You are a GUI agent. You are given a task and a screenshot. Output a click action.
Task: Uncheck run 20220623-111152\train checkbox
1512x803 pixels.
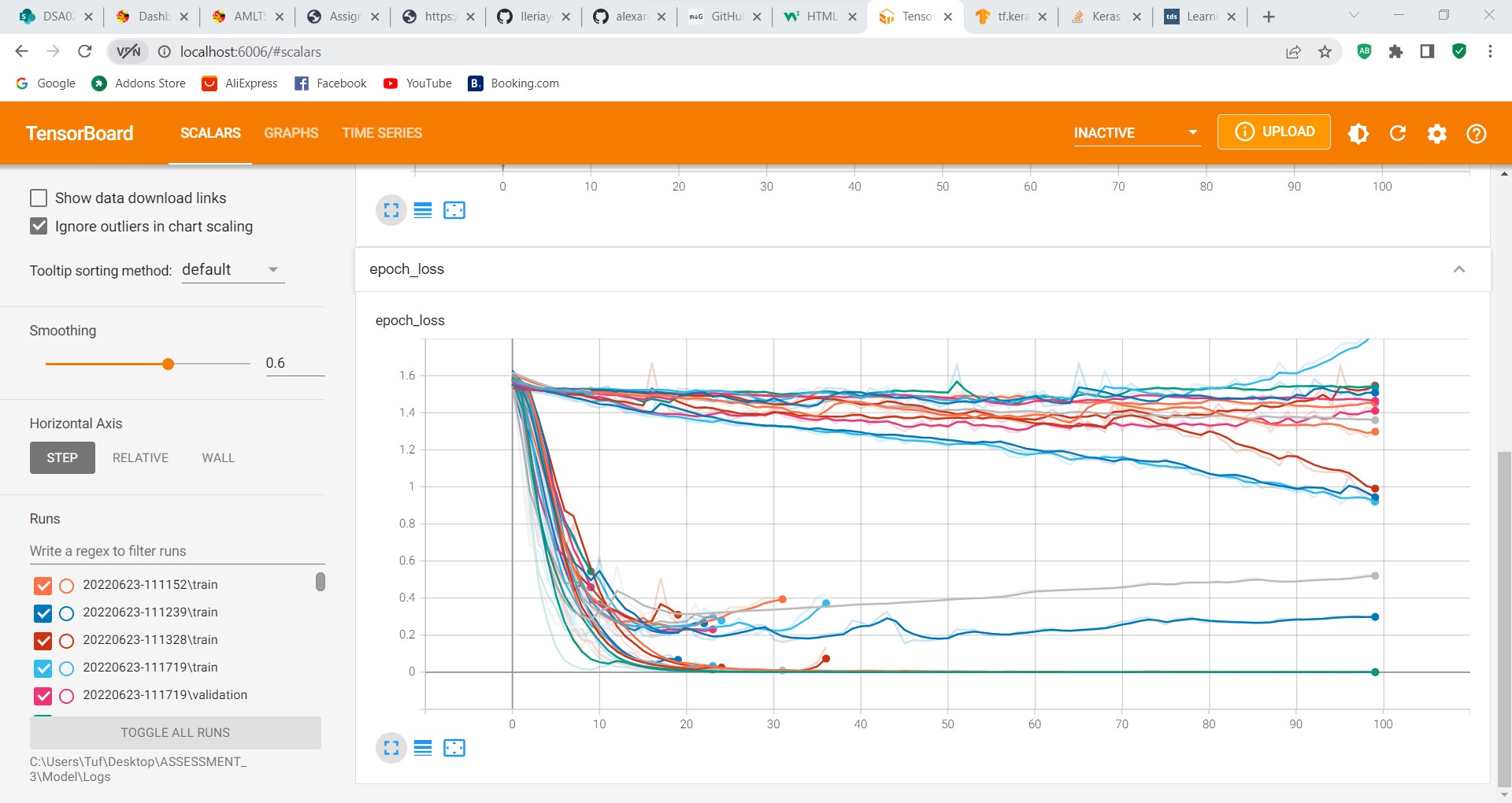pos(43,586)
